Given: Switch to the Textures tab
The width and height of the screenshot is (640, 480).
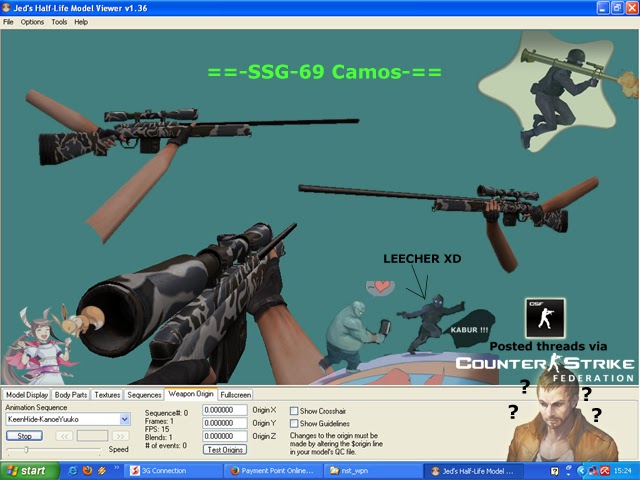Looking at the screenshot, I should pyautogui.click(x=107, y=395).
